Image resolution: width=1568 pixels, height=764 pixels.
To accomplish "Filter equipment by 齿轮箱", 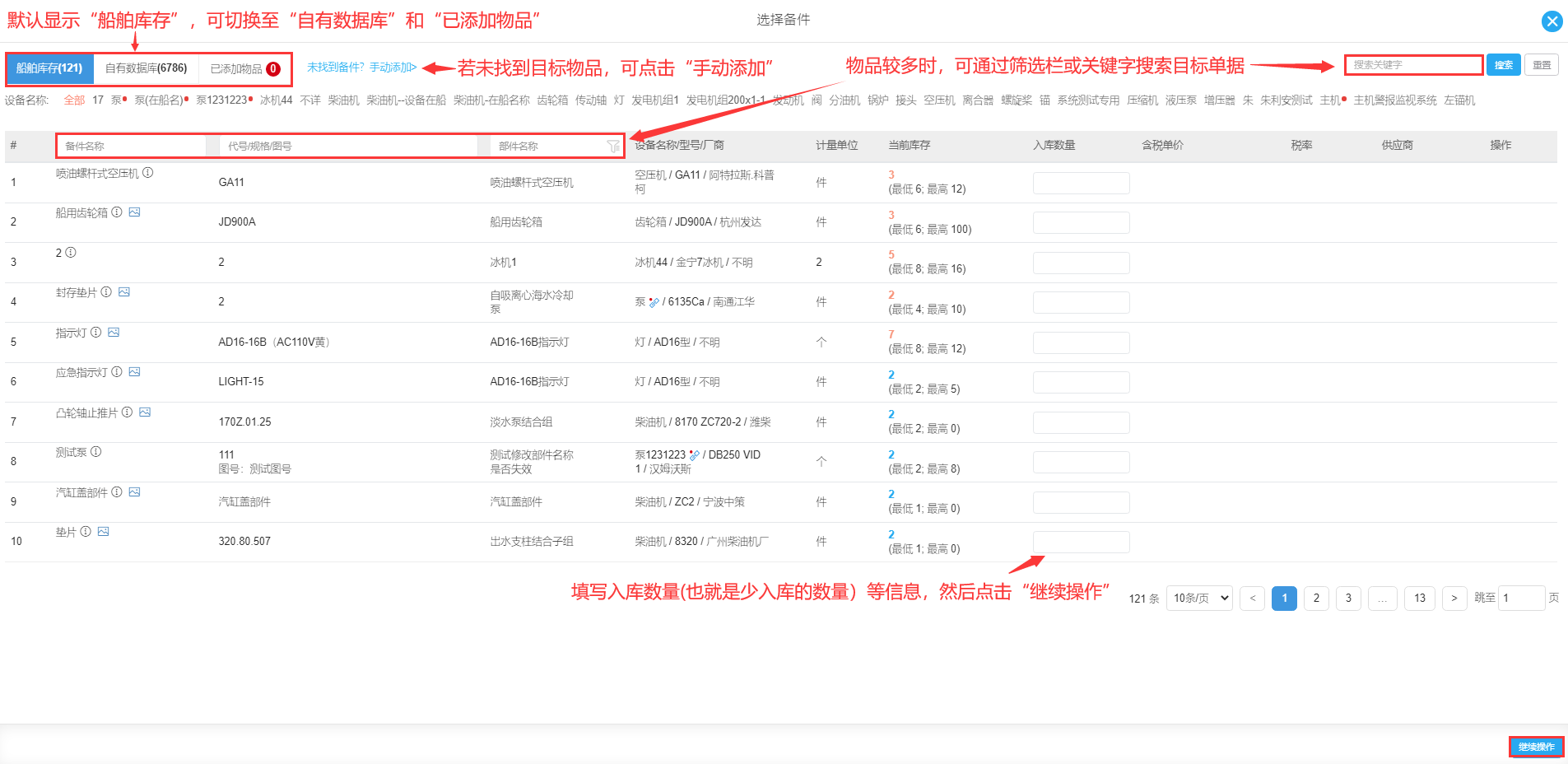I will [x=552, y=100].
